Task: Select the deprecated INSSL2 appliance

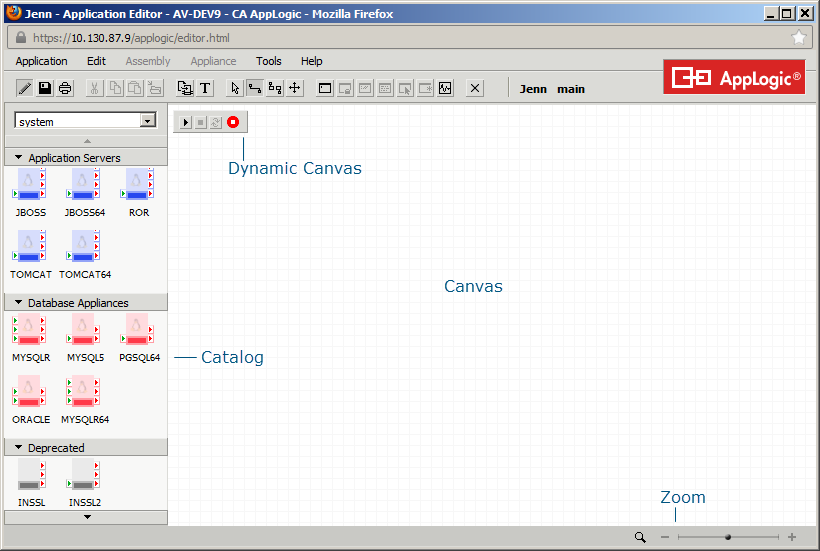Action: click(x=83, y=475)
